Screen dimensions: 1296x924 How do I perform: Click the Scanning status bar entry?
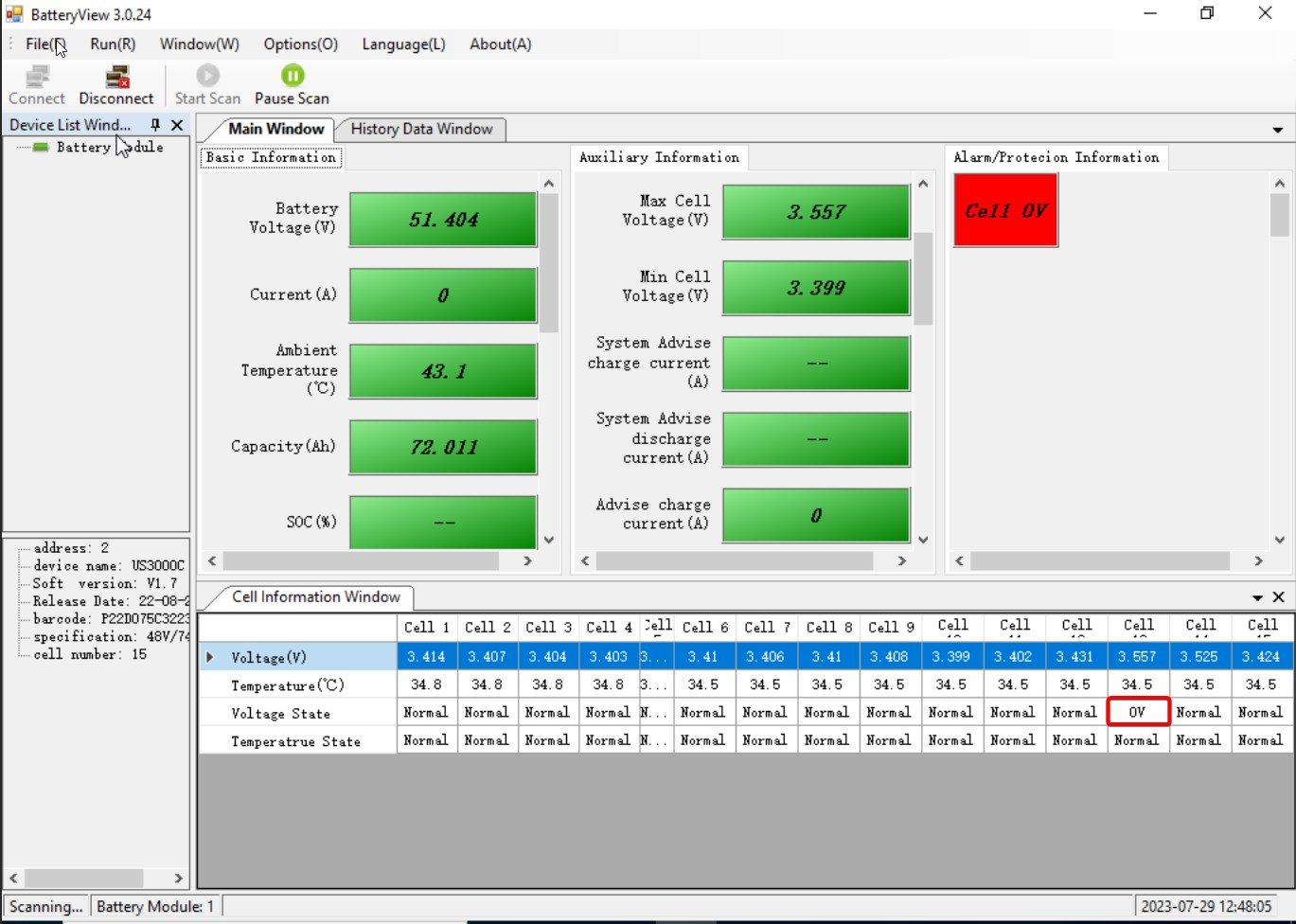pos(46,907)
